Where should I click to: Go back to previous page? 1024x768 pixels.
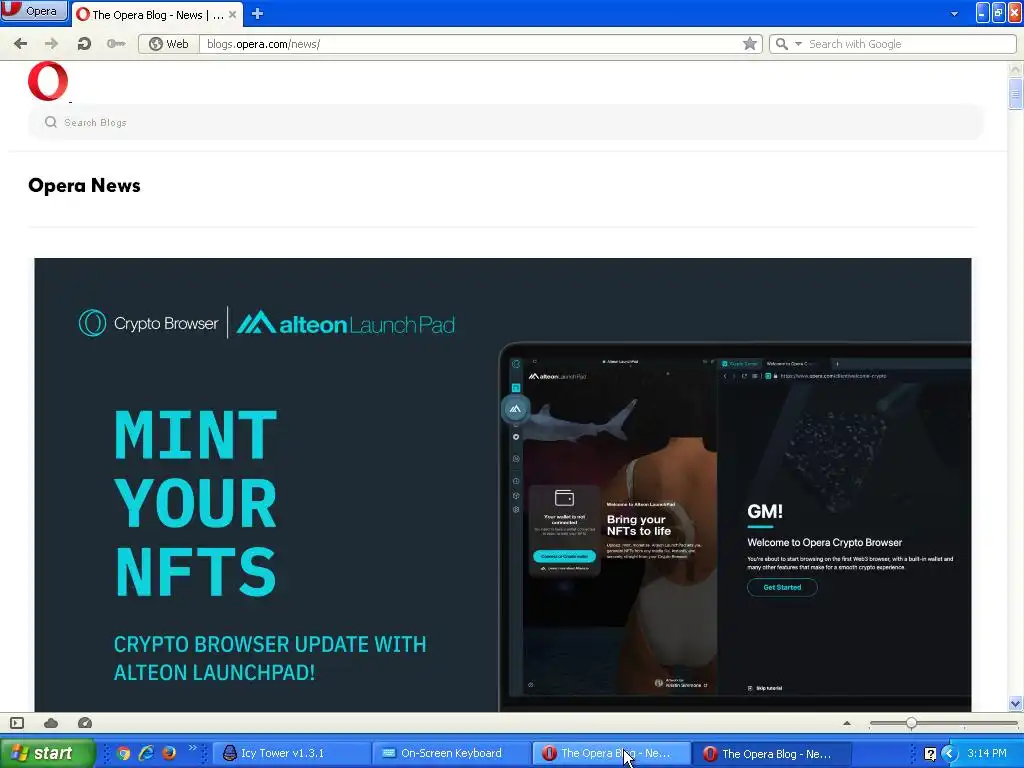[20, 44]
